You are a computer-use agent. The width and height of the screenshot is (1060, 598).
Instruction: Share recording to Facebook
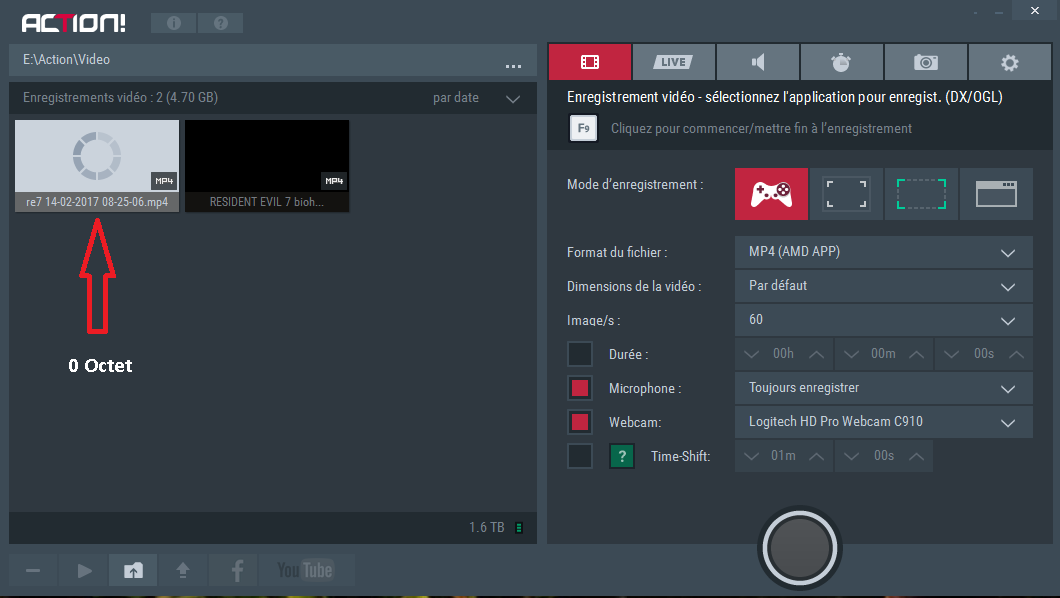[x=233, y=570]
